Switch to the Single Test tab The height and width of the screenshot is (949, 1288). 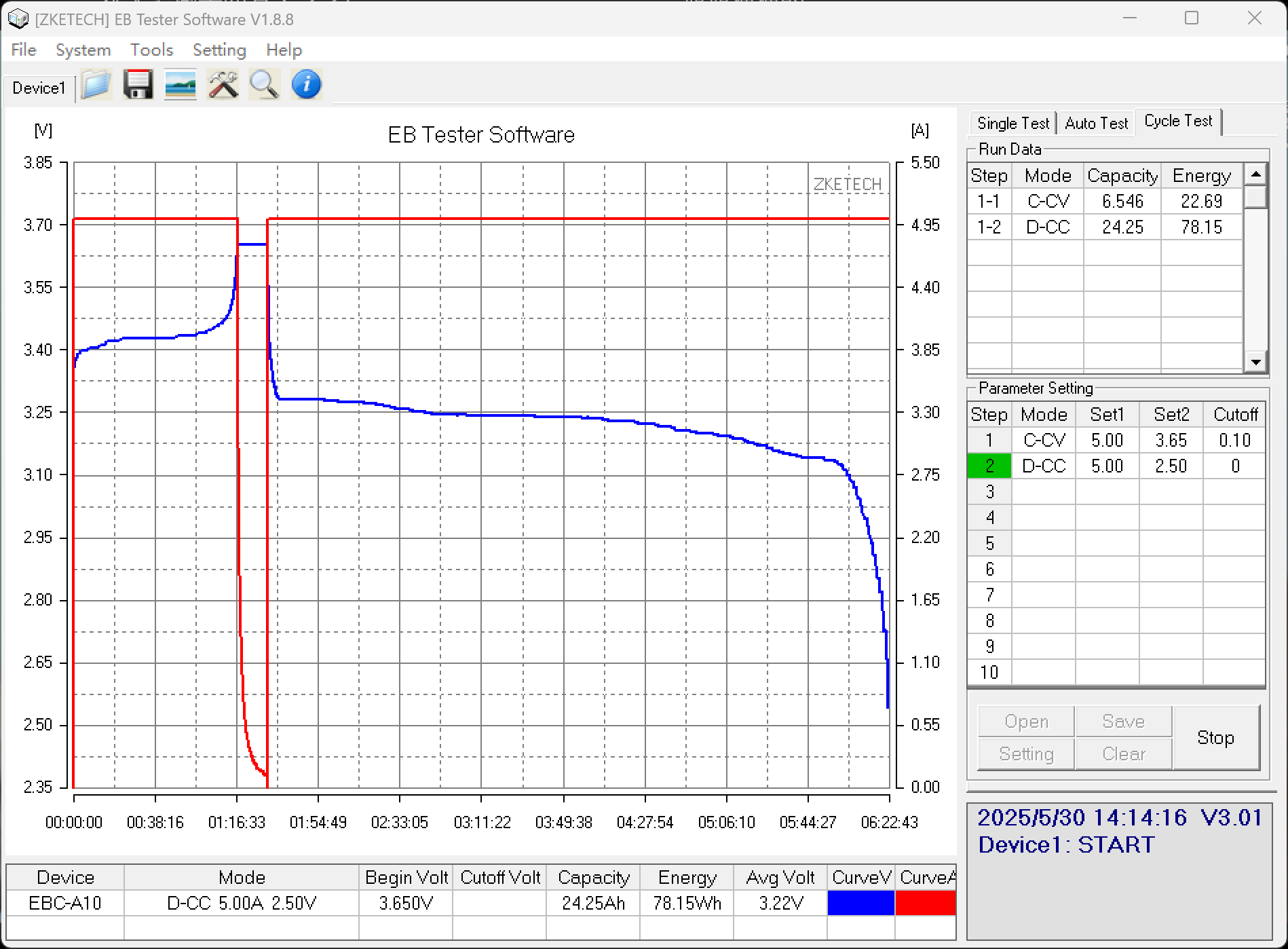[1012, 124]
